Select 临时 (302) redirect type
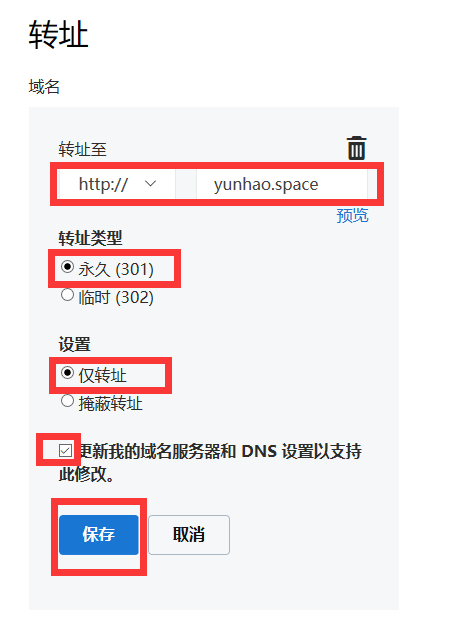This screenshot has height=630, width=456. 67,295
